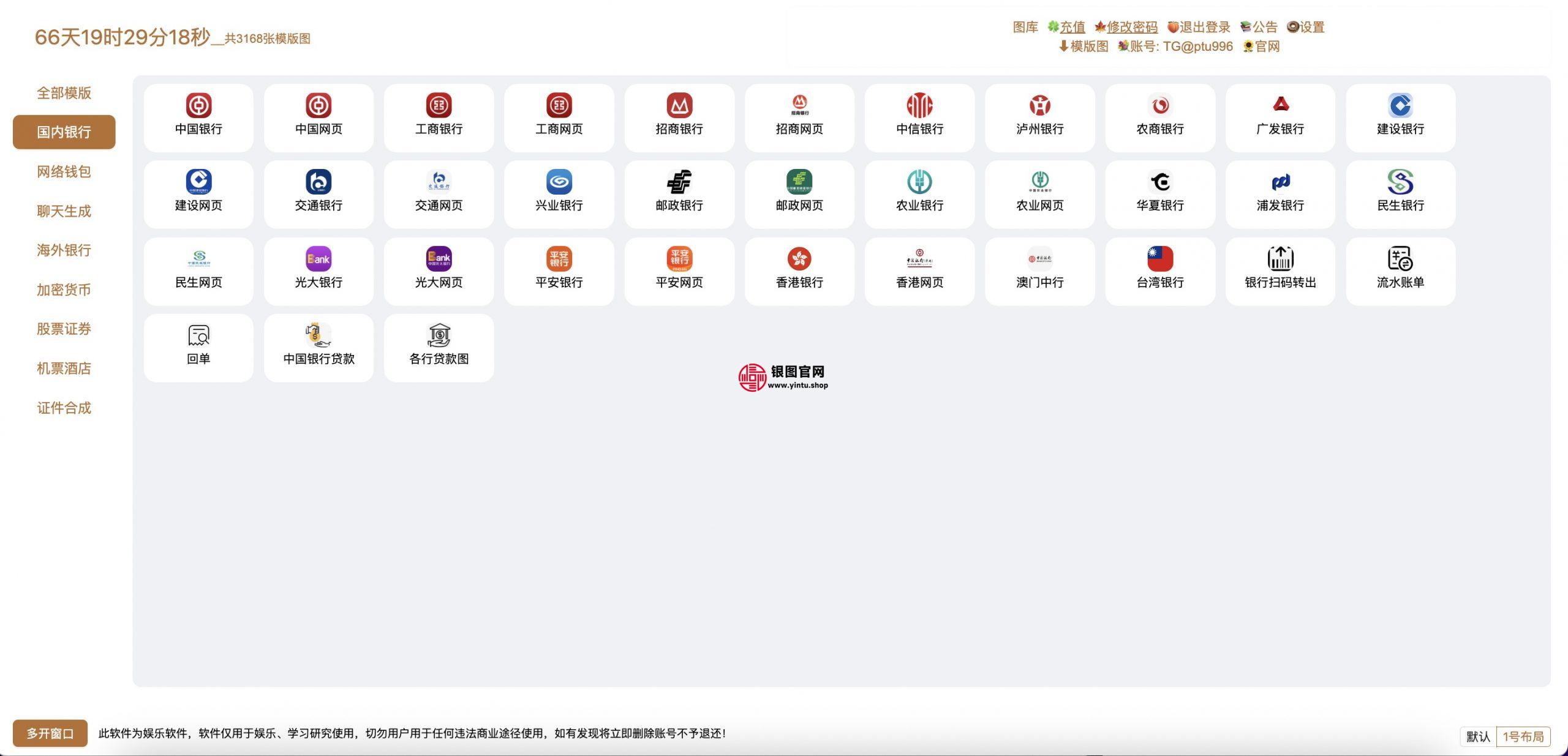Screen dimensions: 1568x756
Task: Choose the 泸州银行 icon
Action: [1039, 105]
